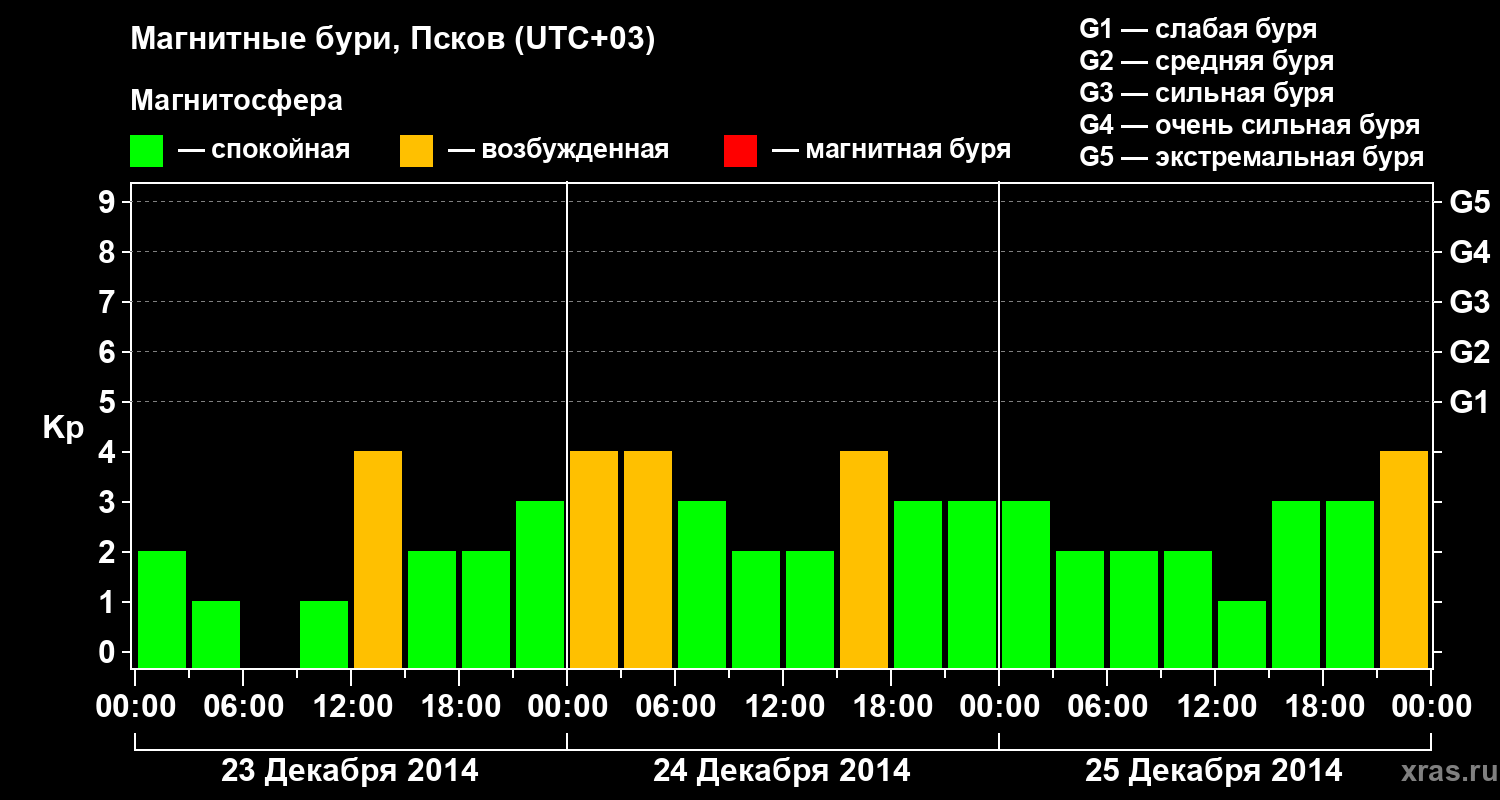Click the '— спокойная' legend label
Image resolution: width=1500 pixels, height=800 pixels.
click(x=263, y=150)
